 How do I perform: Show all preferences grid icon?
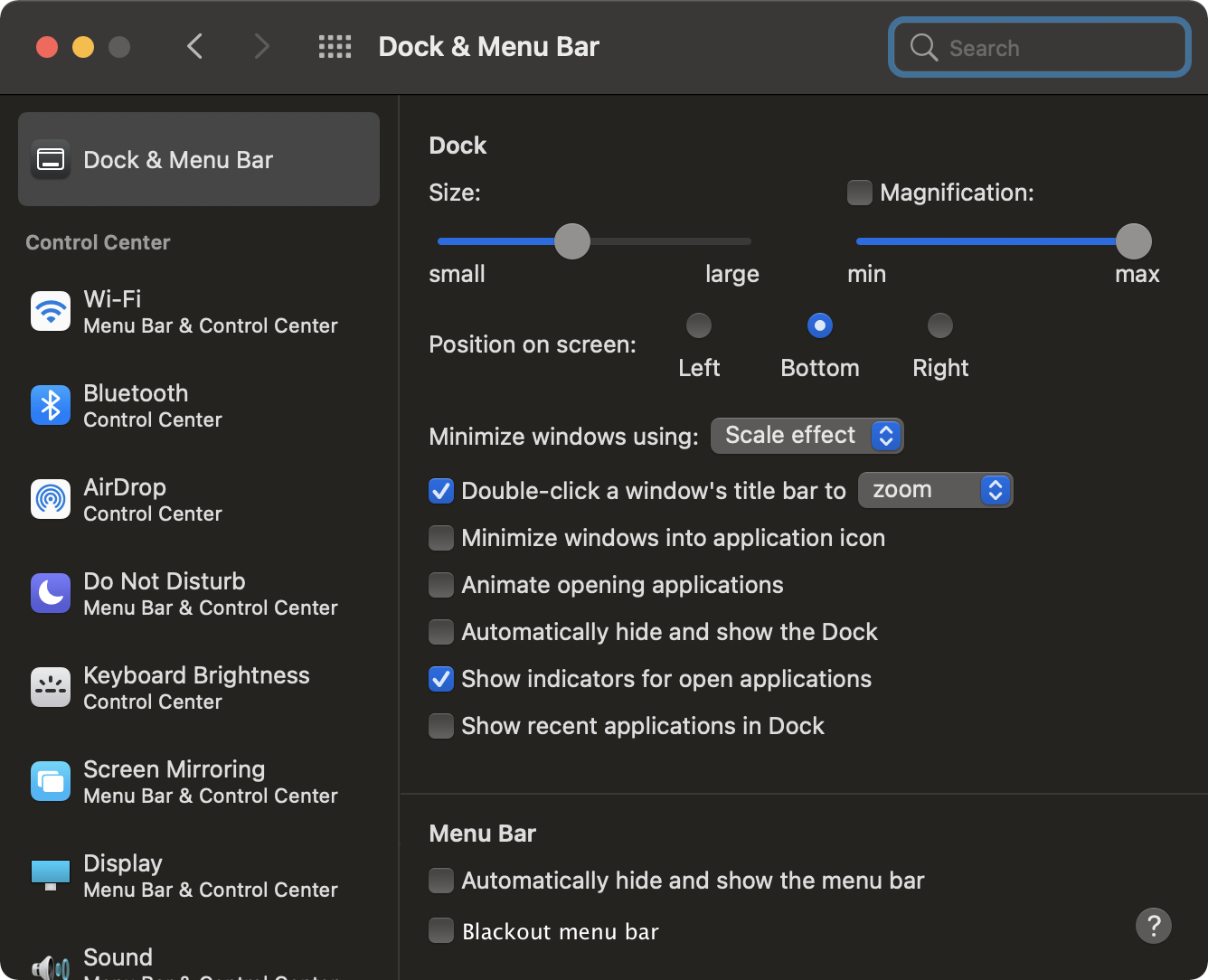335,47
